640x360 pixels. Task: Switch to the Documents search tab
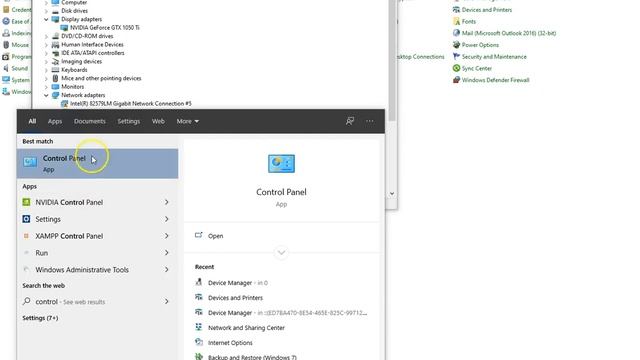tap(90, 121)
